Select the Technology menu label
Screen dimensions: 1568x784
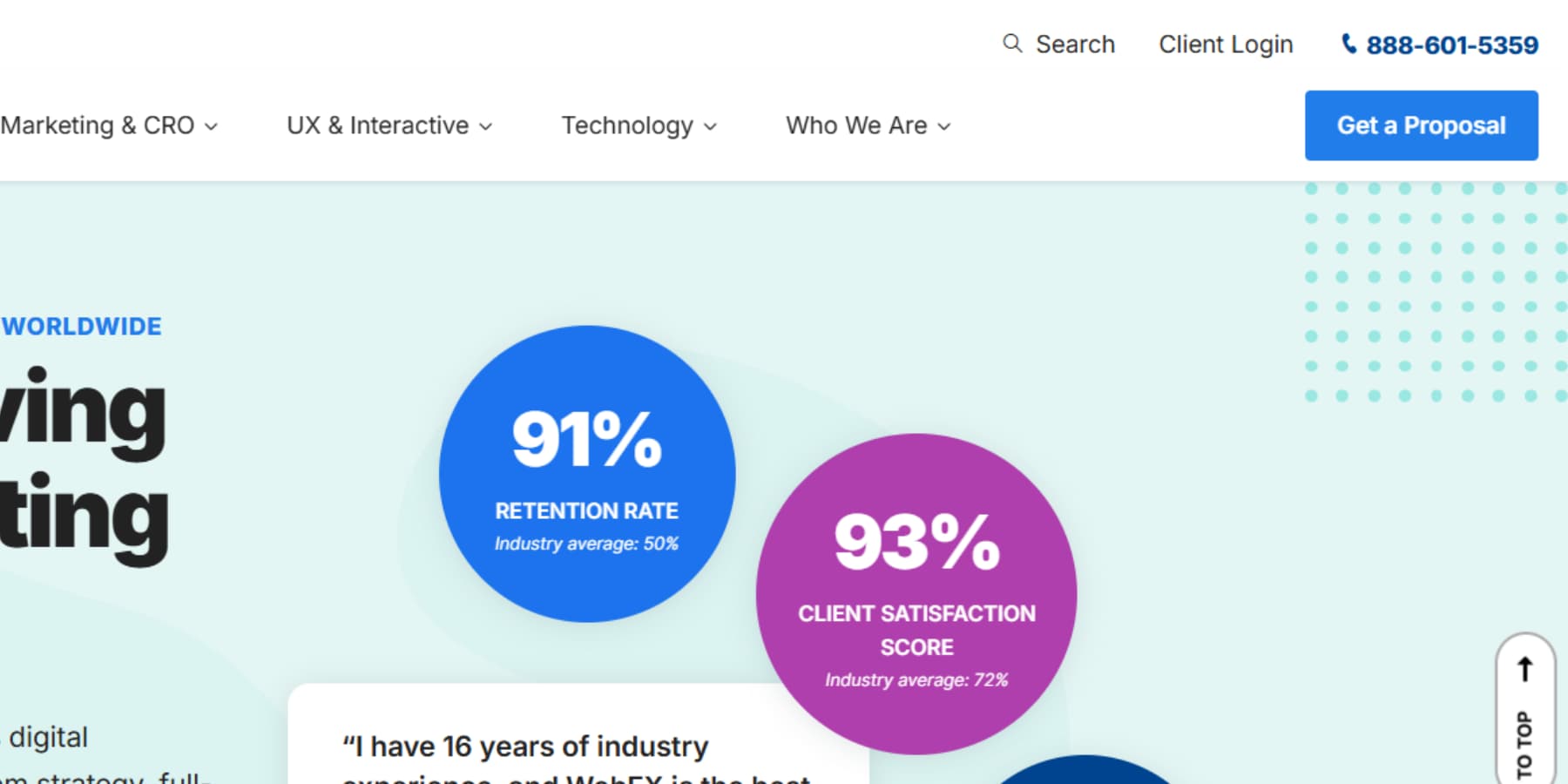point(627,125)
